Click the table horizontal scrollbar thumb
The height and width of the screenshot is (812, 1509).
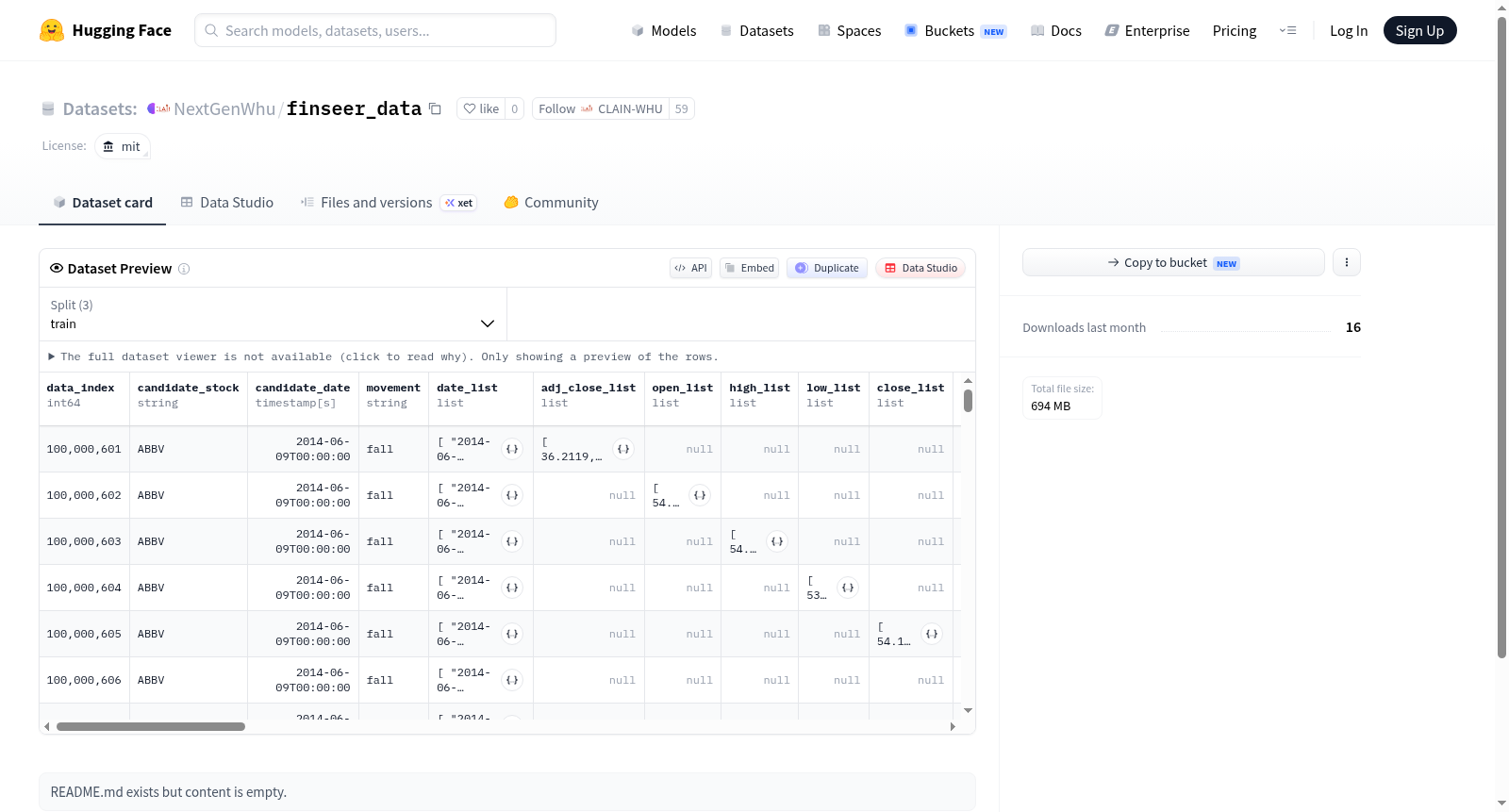pyautogui.click(x=151, y=726)
